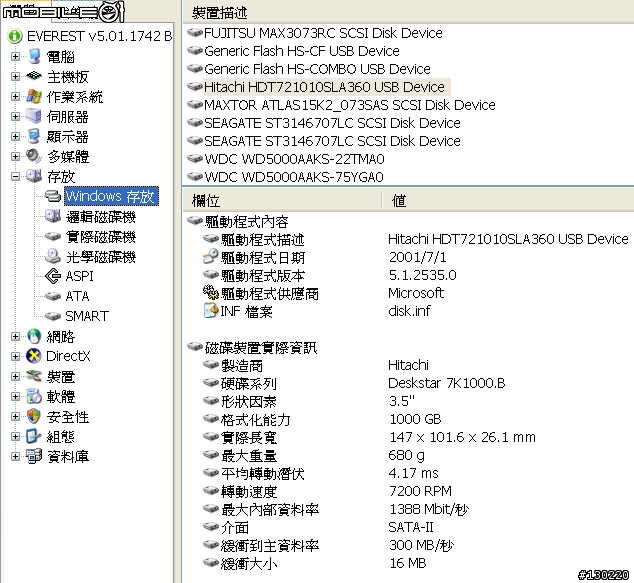Select the 電腦 computer icon
Viewport: 634px width, 583px height.
34,57
